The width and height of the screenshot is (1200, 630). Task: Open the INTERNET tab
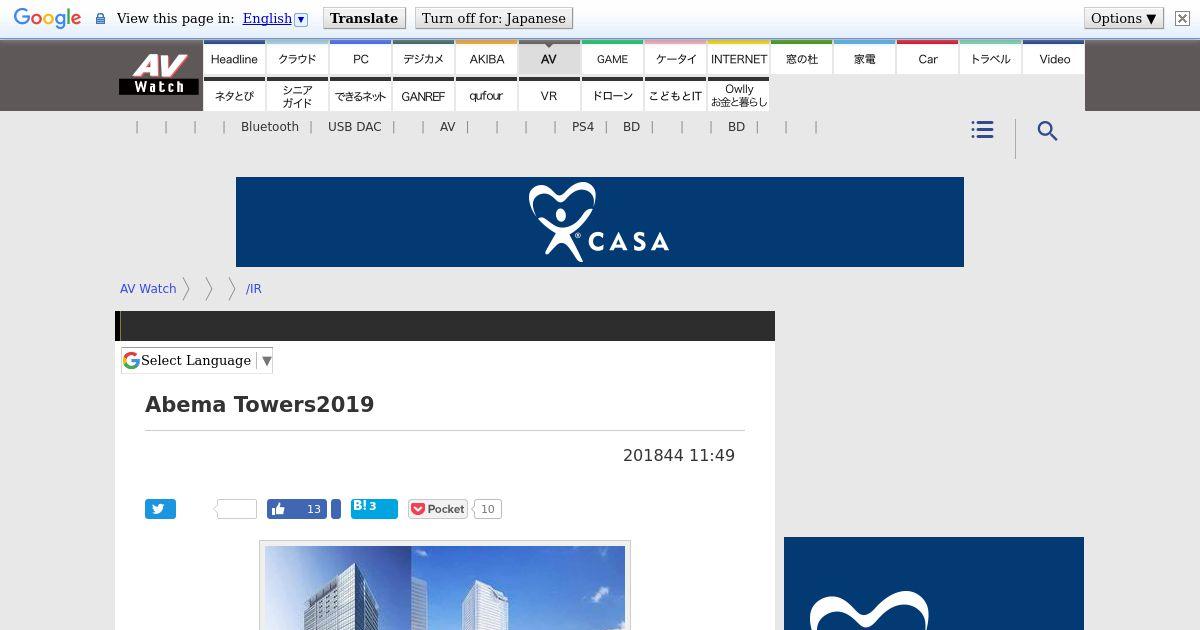pos(739,58)
